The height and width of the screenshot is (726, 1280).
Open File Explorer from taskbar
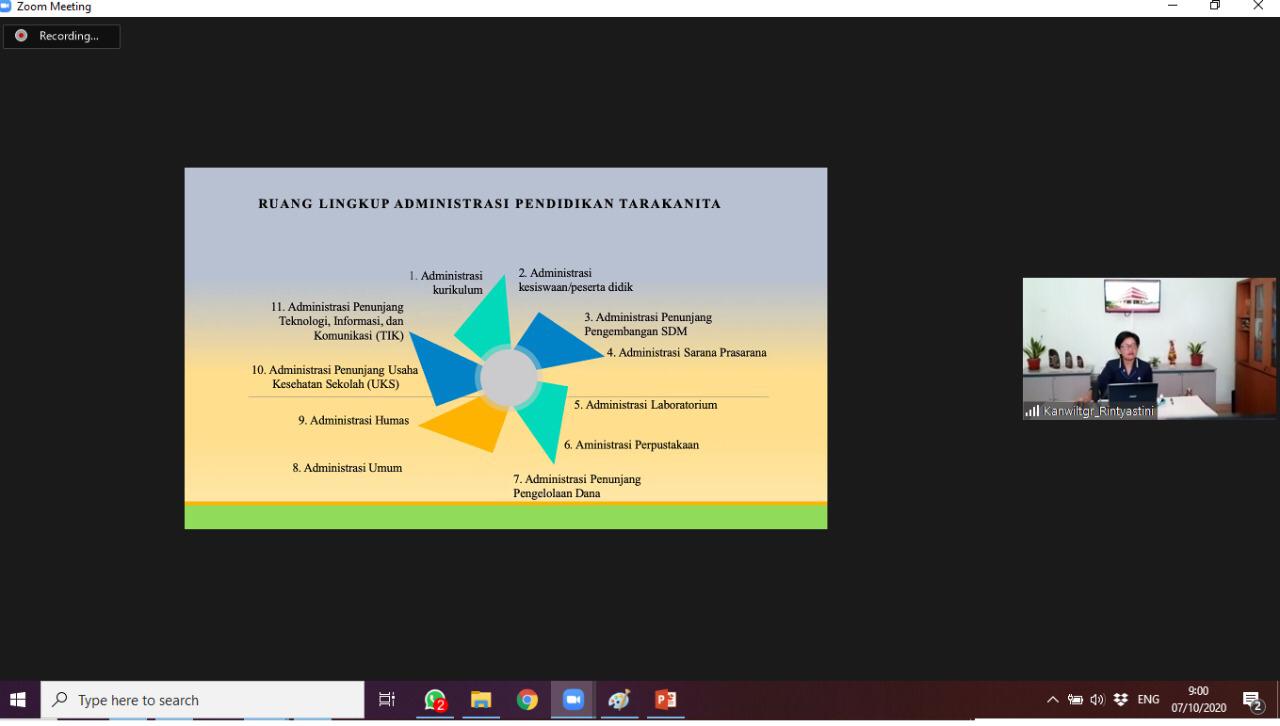pos(481,700)
